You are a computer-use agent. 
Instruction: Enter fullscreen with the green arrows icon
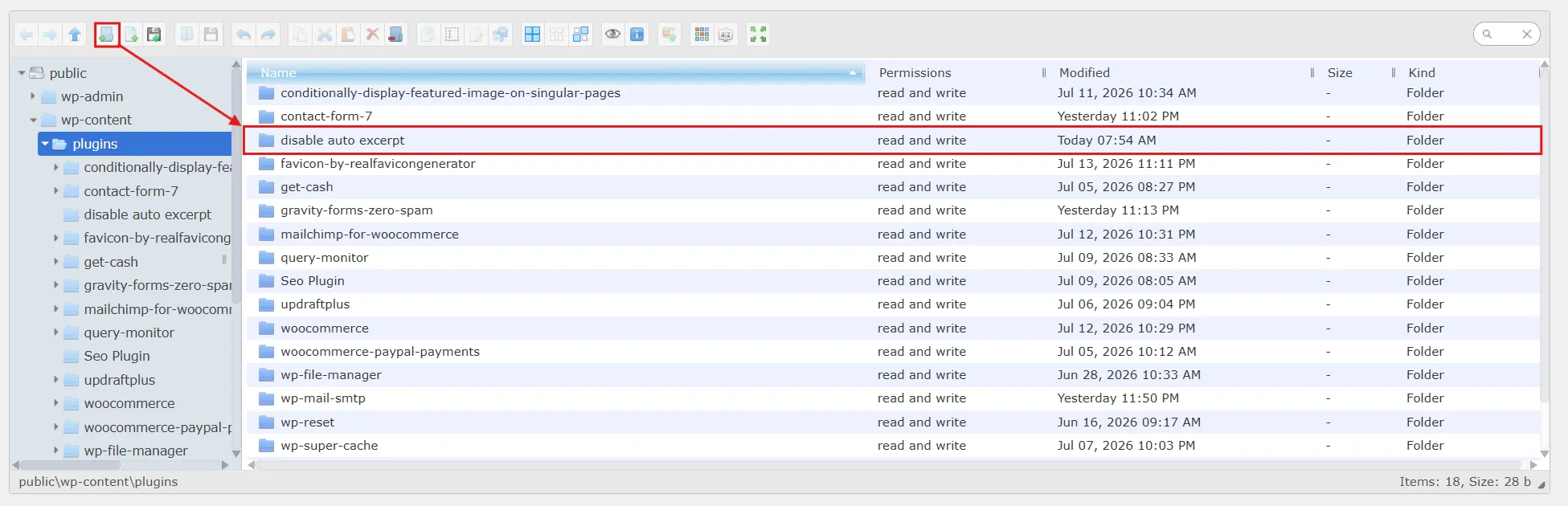(x=758, y=35)
